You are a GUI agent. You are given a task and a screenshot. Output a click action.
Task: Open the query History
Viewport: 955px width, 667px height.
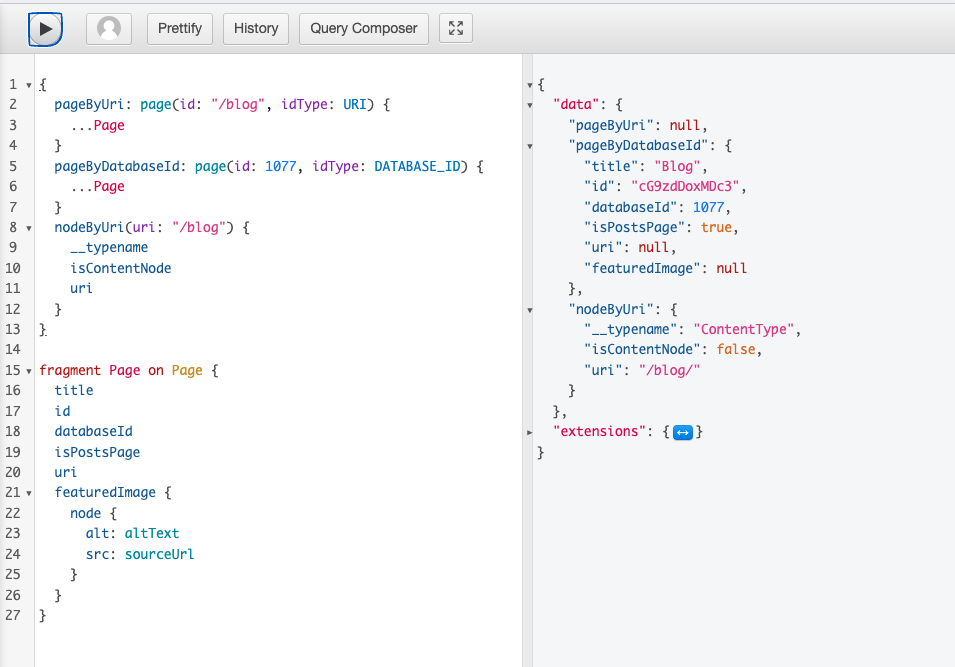(255, 28)
